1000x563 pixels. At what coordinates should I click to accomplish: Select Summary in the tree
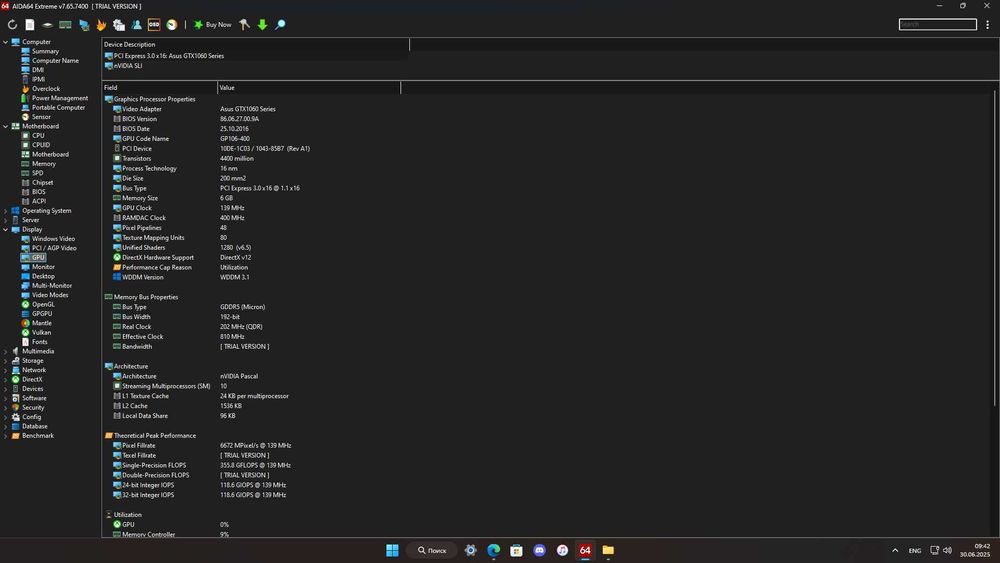(x=45, y=51)
